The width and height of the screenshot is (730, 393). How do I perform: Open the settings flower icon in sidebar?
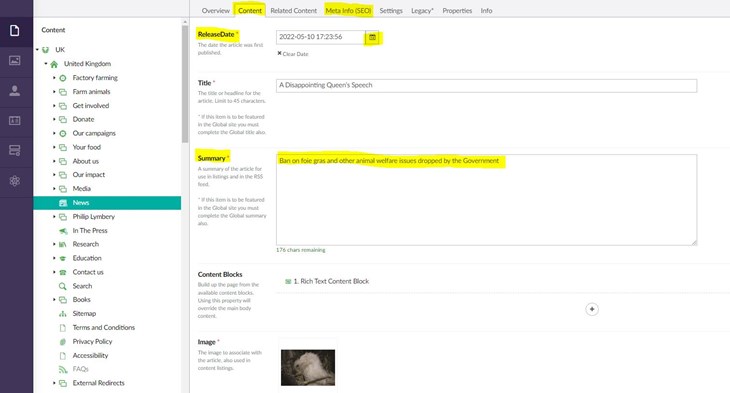click(x=15, y=181)
